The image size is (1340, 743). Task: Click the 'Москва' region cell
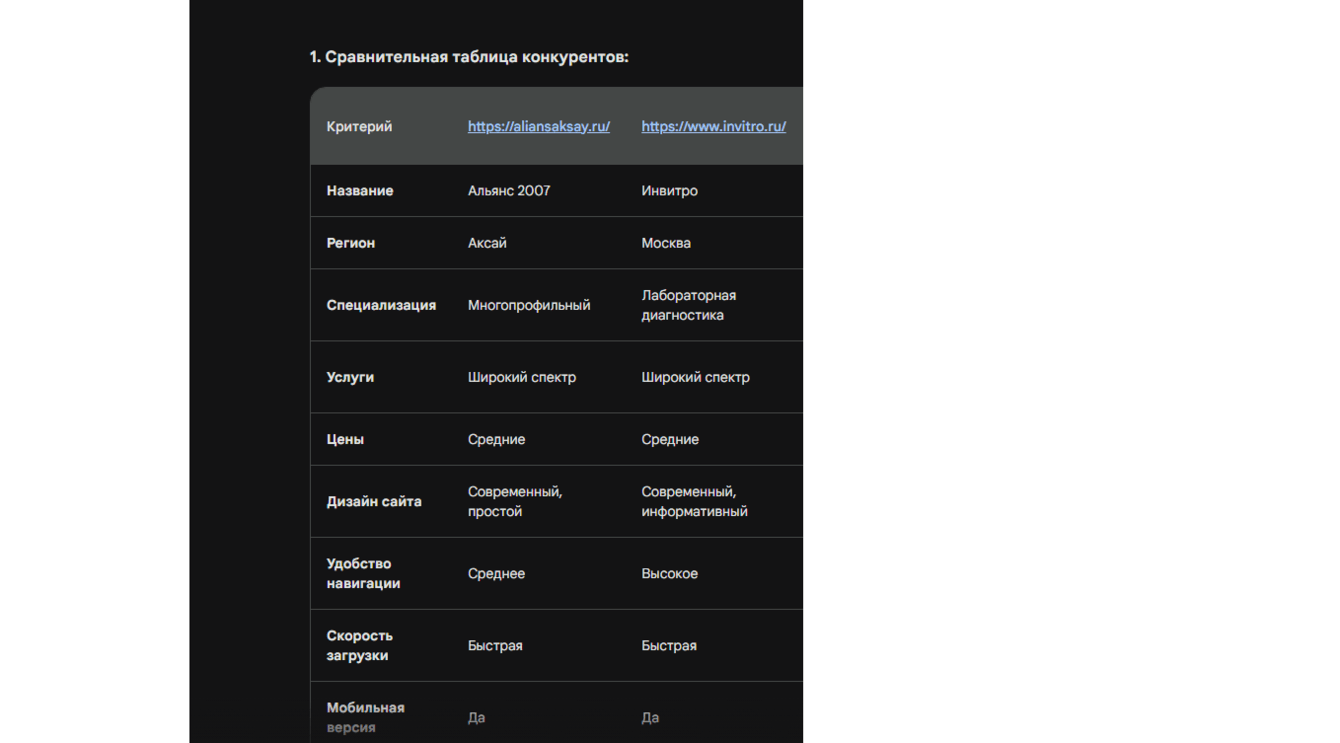point(666,243)
